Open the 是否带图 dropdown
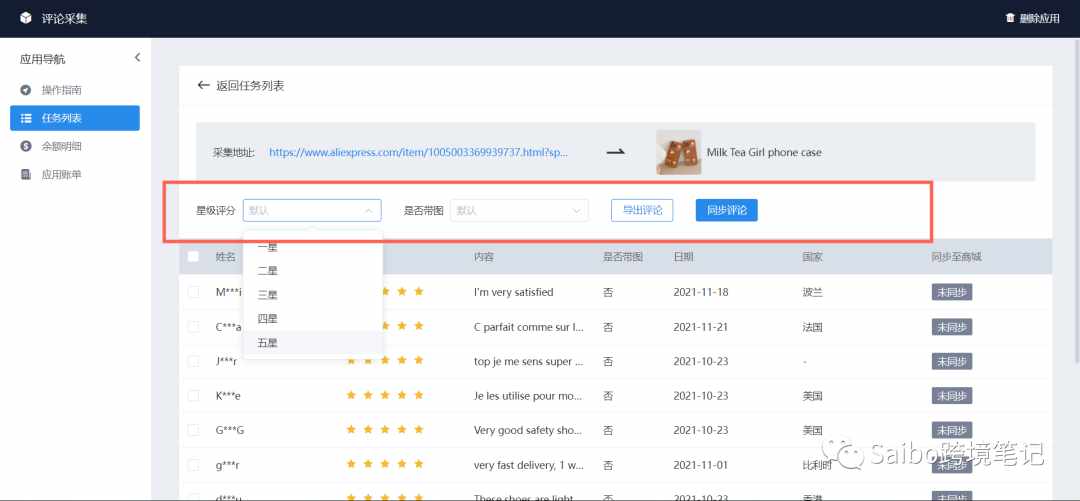The width and height of the screenshot is (1080, 501). (519, 210)
